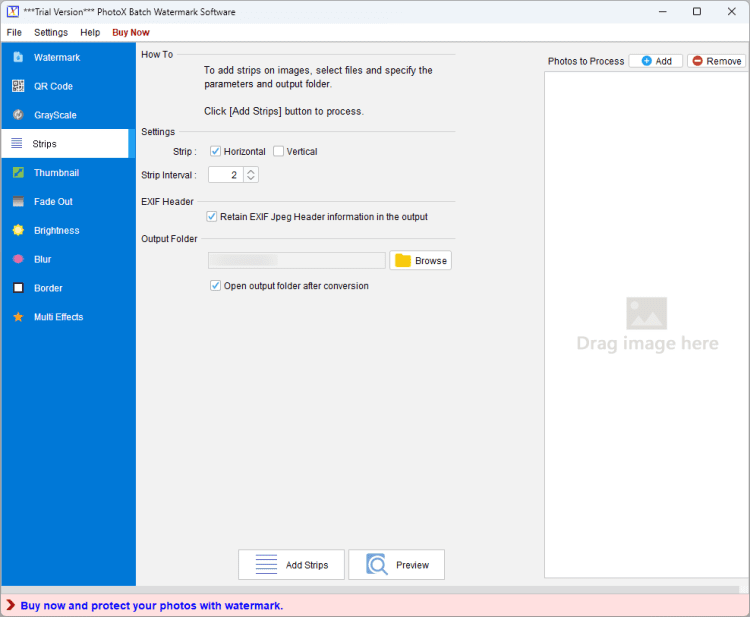Select the QR Code sidebar icon

pyautogui.click(x=18, y=86)
